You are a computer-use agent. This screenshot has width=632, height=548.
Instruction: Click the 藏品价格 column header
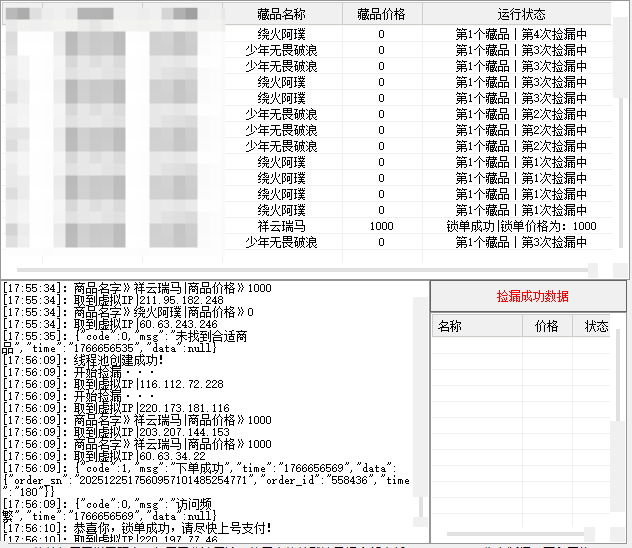pyautogui.click(x=381, y=14)
